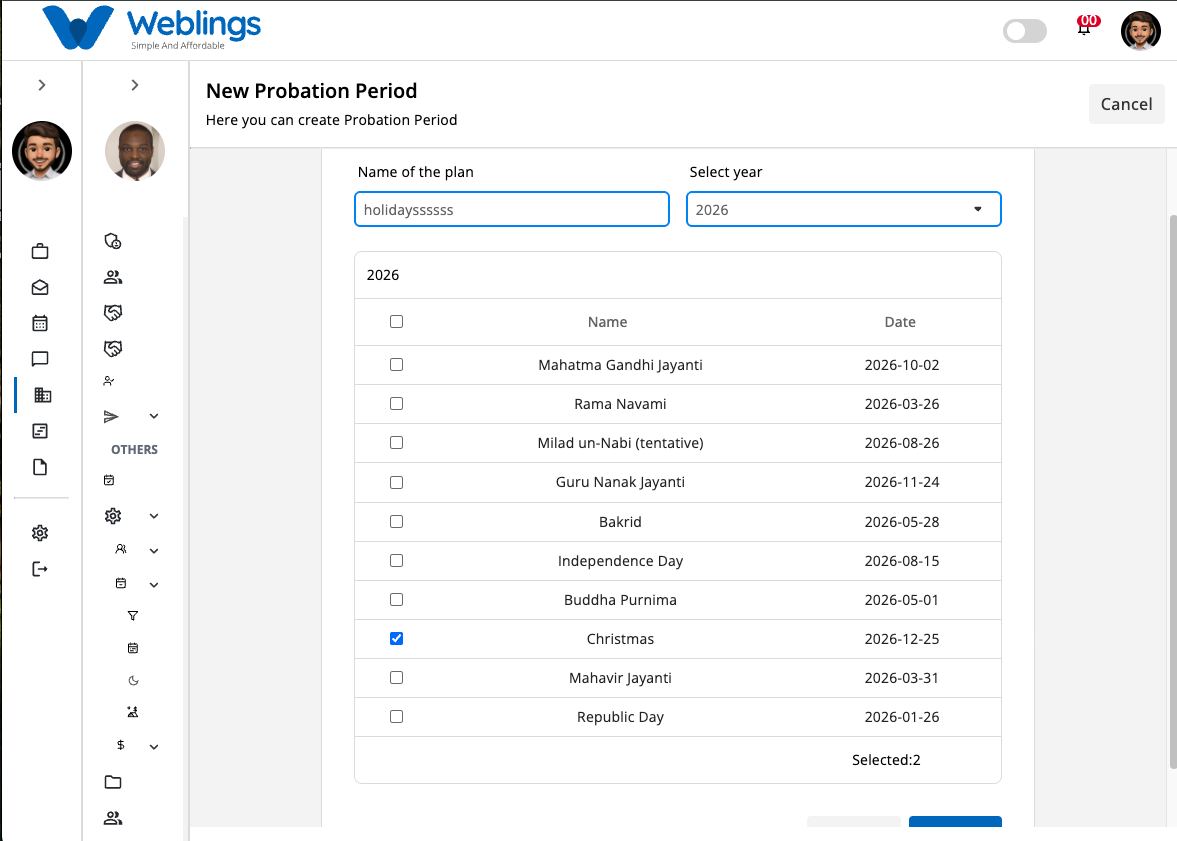The width and height of the screenshot is (1177, 841).
Task: Click the Name of the plan input field
Action: tap(512, 209)
